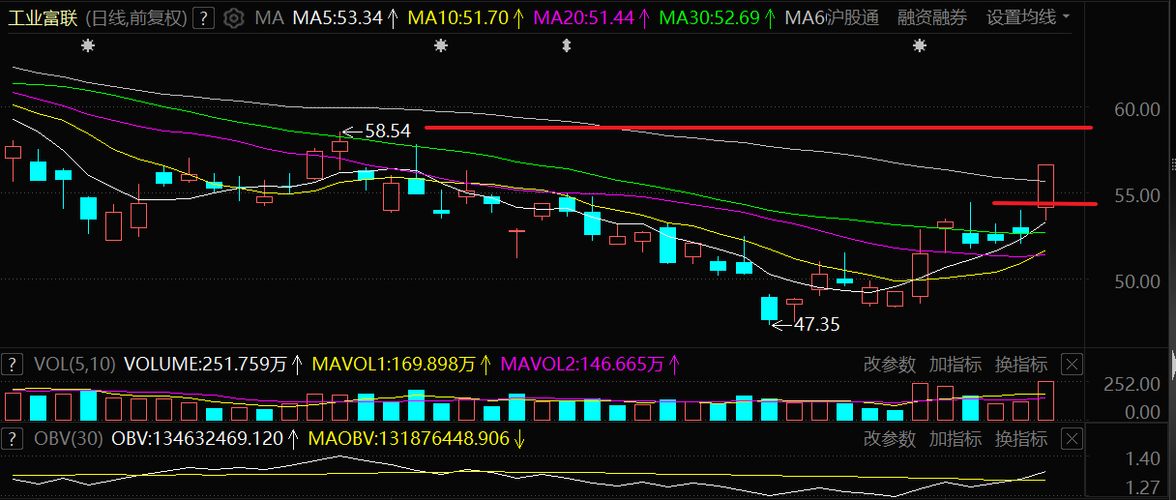Click the up-down arrow event marker above chart
The width and height of the screenshot is (1176, 500).
(x=566, y=46)
